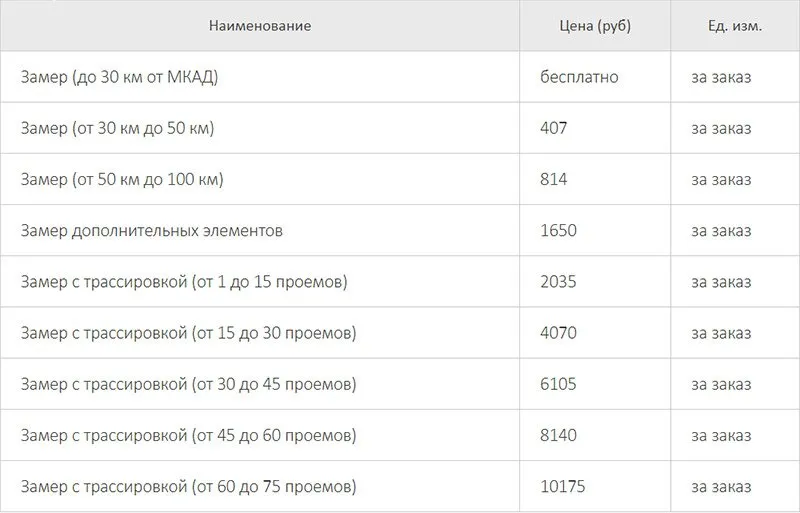Click the 407 price cell
Image resolution: width=800 pixels, height=513 pixels.
[595, 128]
